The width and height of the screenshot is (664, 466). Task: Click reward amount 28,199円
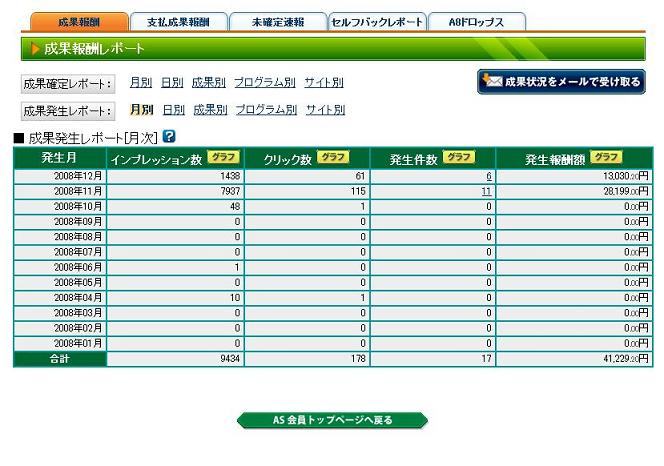pyautogui.click(x=625, y=191)
